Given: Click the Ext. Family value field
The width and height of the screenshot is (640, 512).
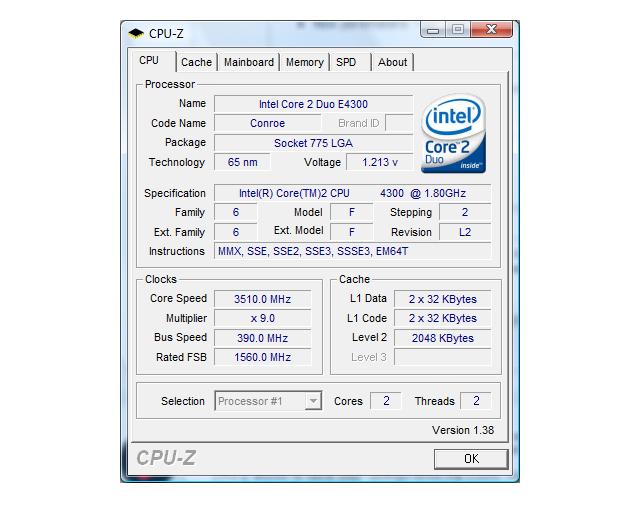Looking at the screenshot, I should tap(236, 232).
